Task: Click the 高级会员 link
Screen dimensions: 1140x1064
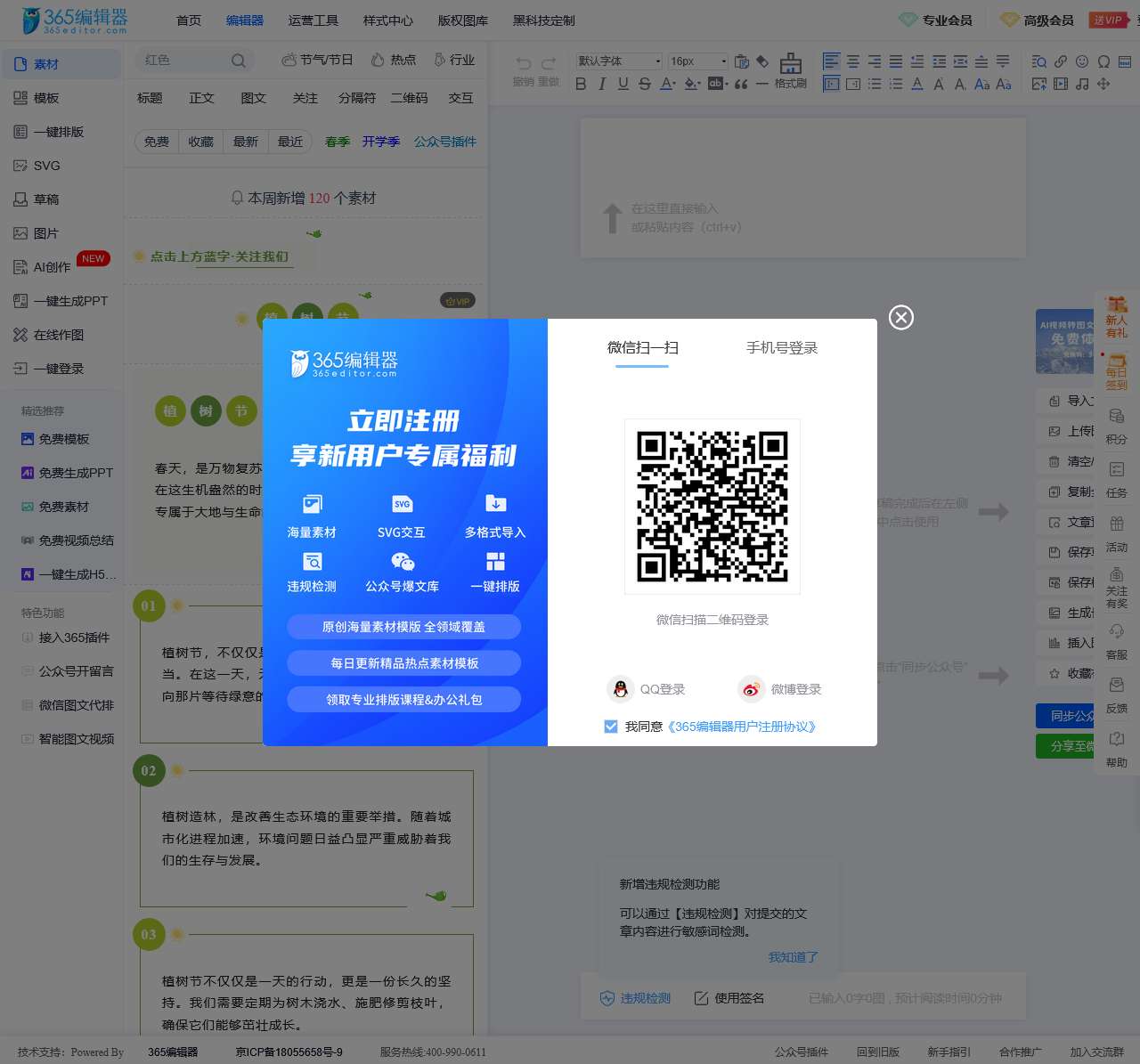Action: 1038,20
